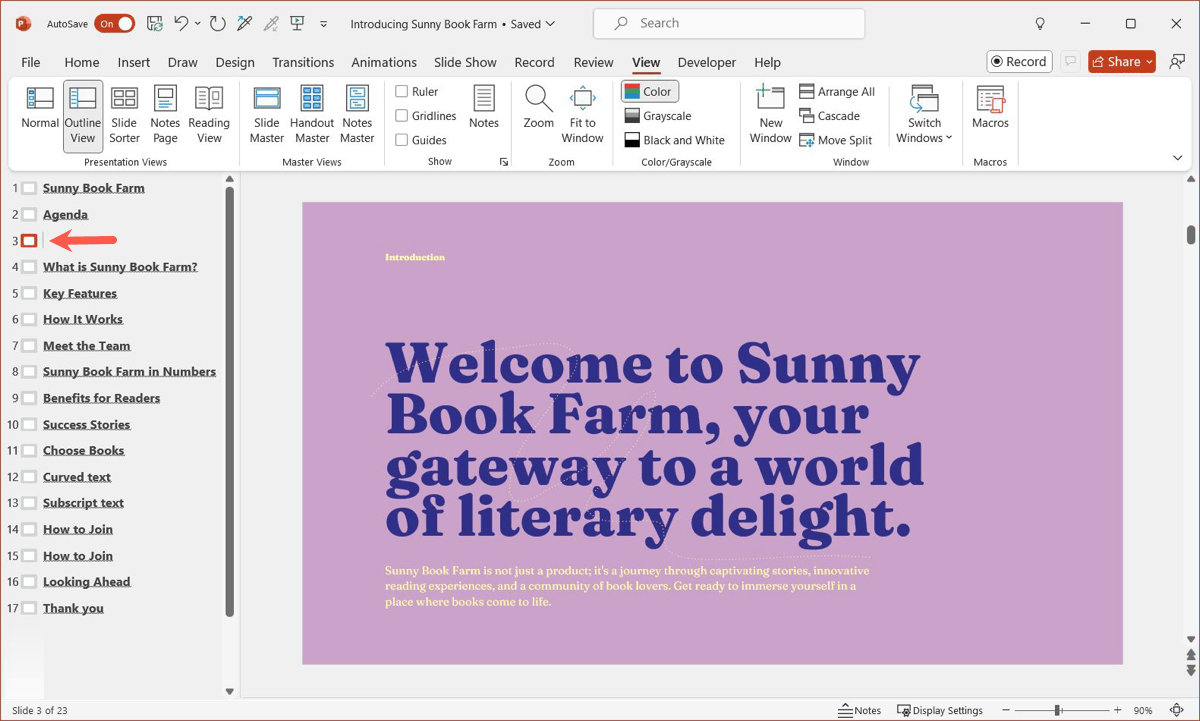Open the File tab
This screenshot has height=721, width=1200.
point(31,62)
